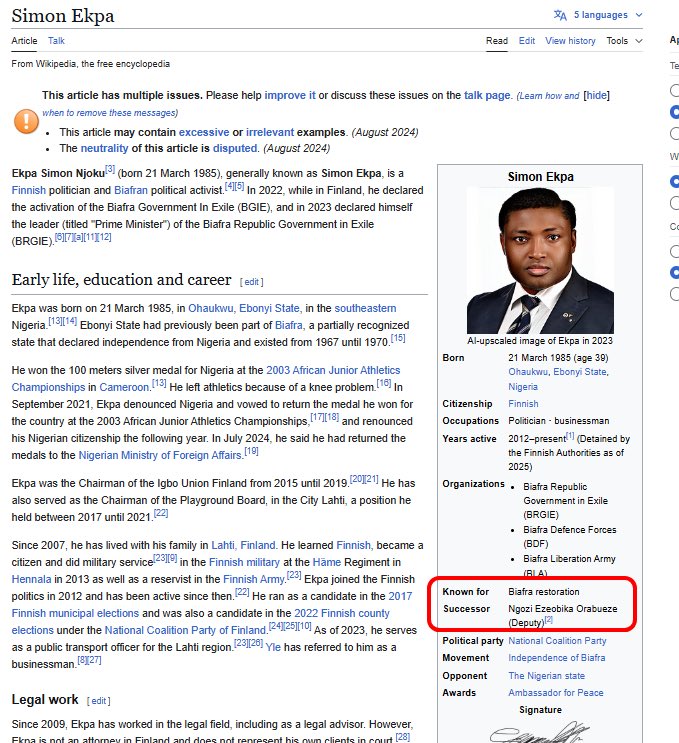Edit the Early life, education and career section
The width and height of the screenshot is (679, 743).
click(251, 282)
